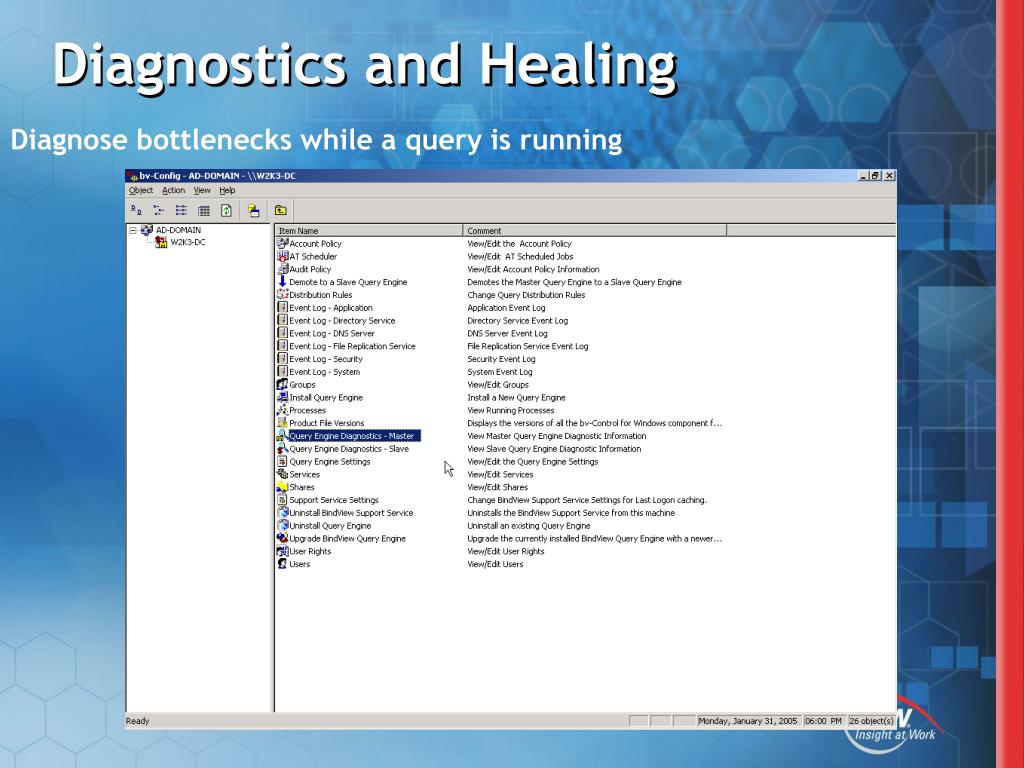This screenshot has width=1024, height=768.
Task: Click the '06:00 PM' status bar time
Action: click(x=823, y=721)
